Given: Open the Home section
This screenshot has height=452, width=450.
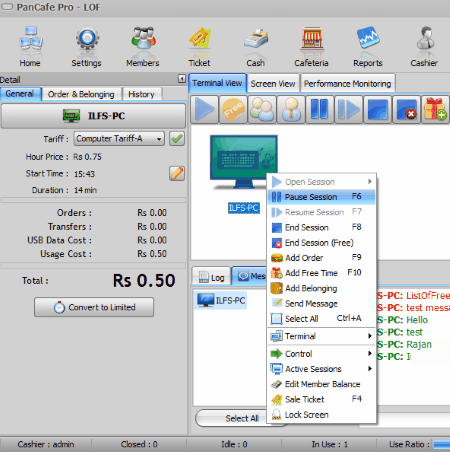Looking at the screenshot, I should click(x=30, y=47).
